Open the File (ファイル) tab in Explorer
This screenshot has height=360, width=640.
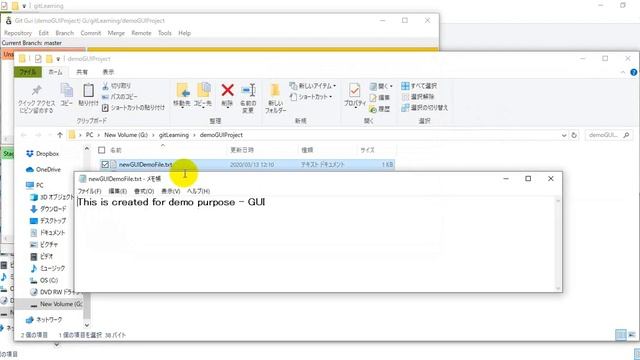pos(28,72)
